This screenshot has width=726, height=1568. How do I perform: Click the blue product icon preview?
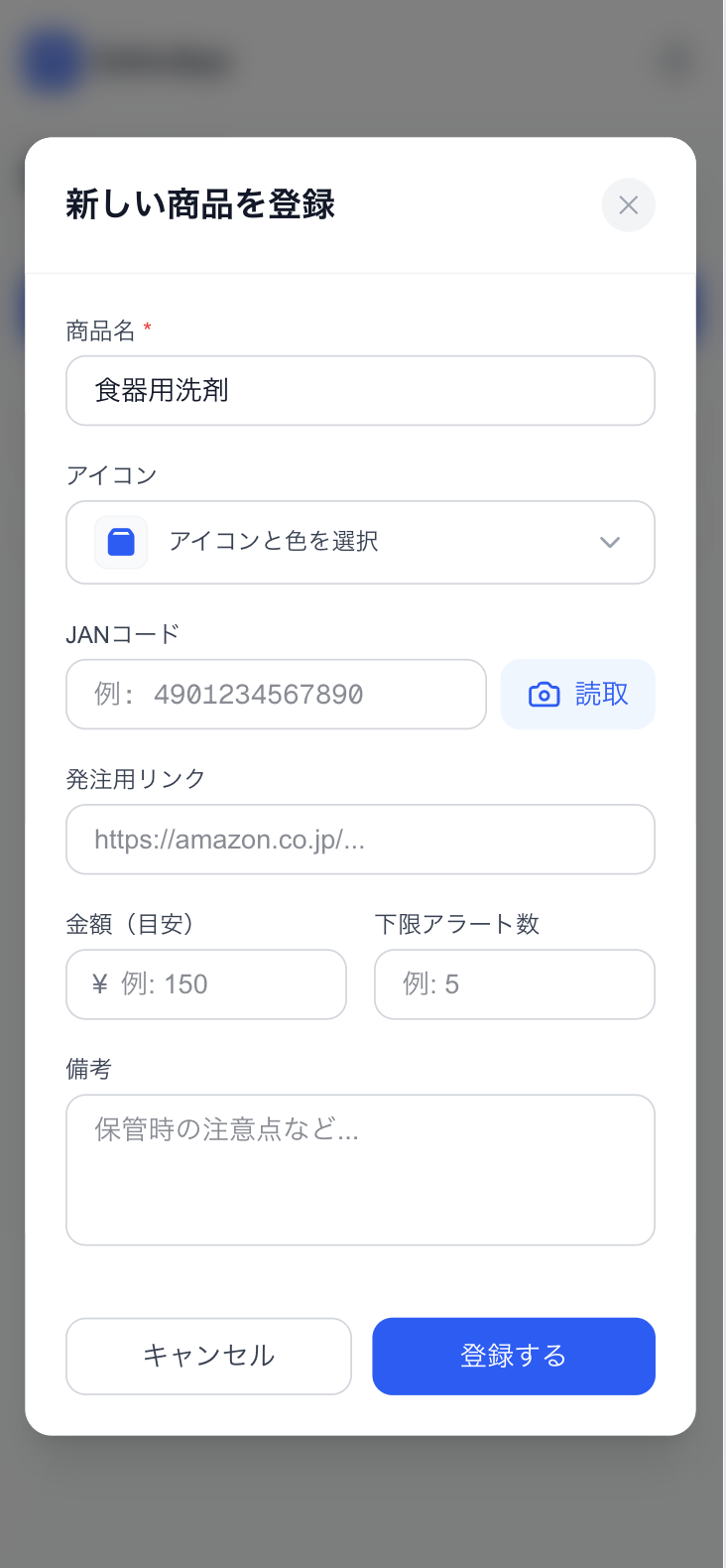click(x=121, y=542)
